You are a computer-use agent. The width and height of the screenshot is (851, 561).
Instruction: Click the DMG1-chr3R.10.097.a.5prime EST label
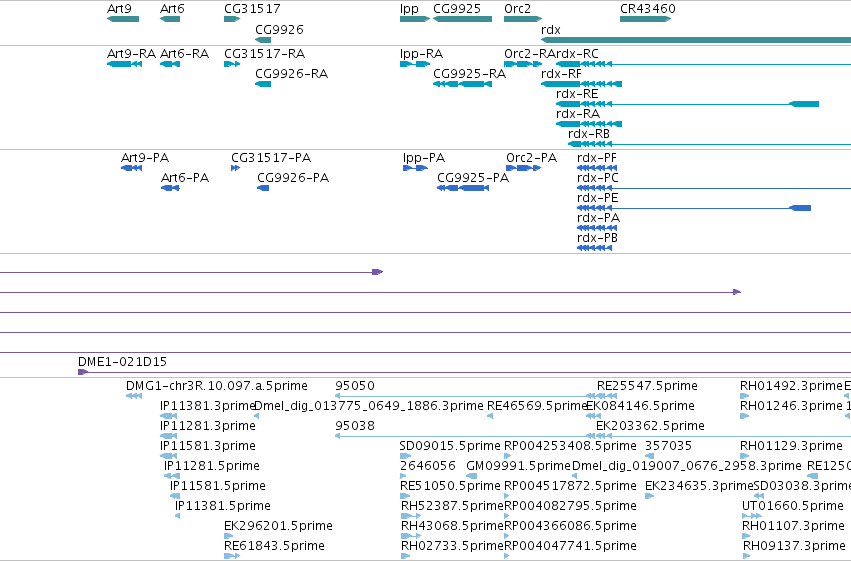tap(217, 386)
